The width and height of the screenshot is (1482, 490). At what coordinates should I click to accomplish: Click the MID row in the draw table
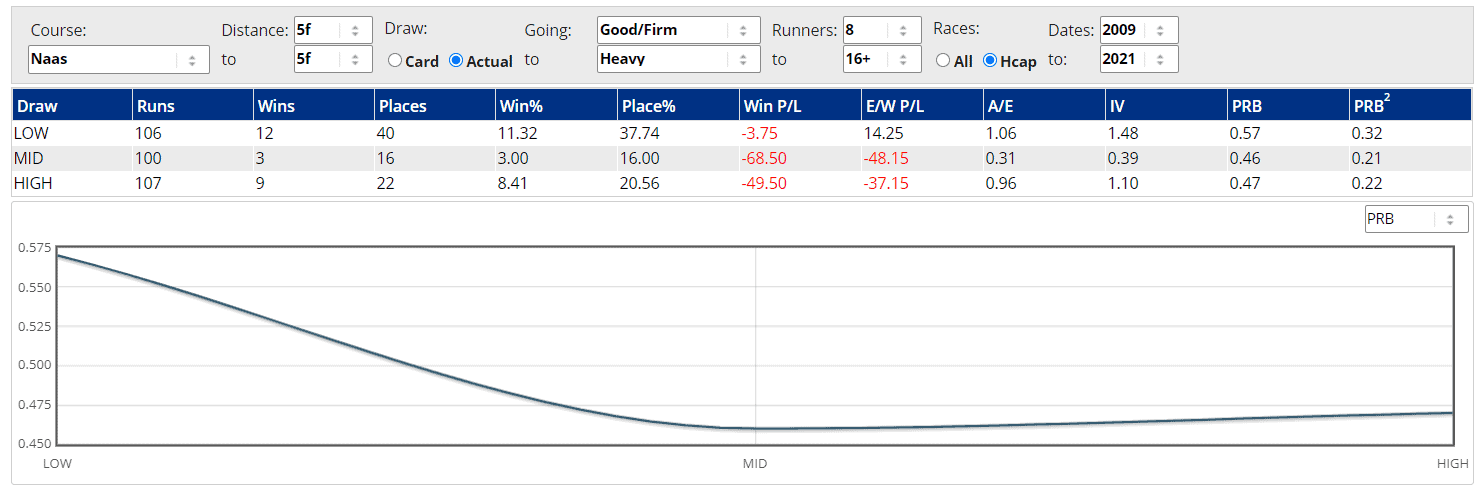click(30, 158)
